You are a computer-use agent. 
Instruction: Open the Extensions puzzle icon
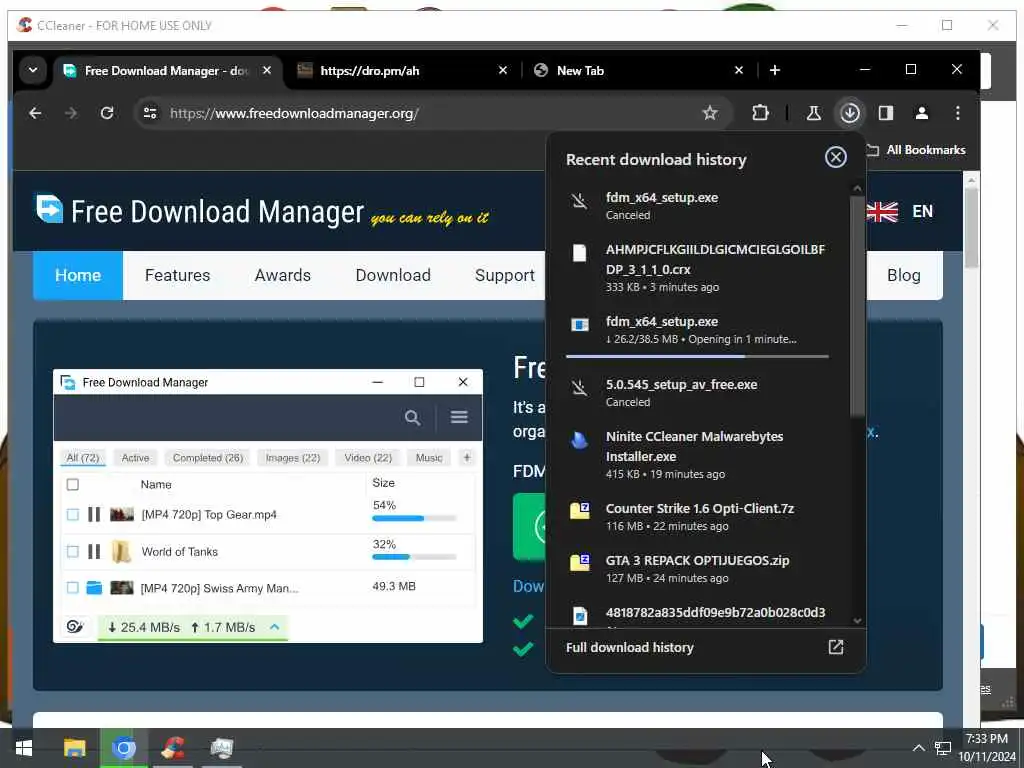760,113
